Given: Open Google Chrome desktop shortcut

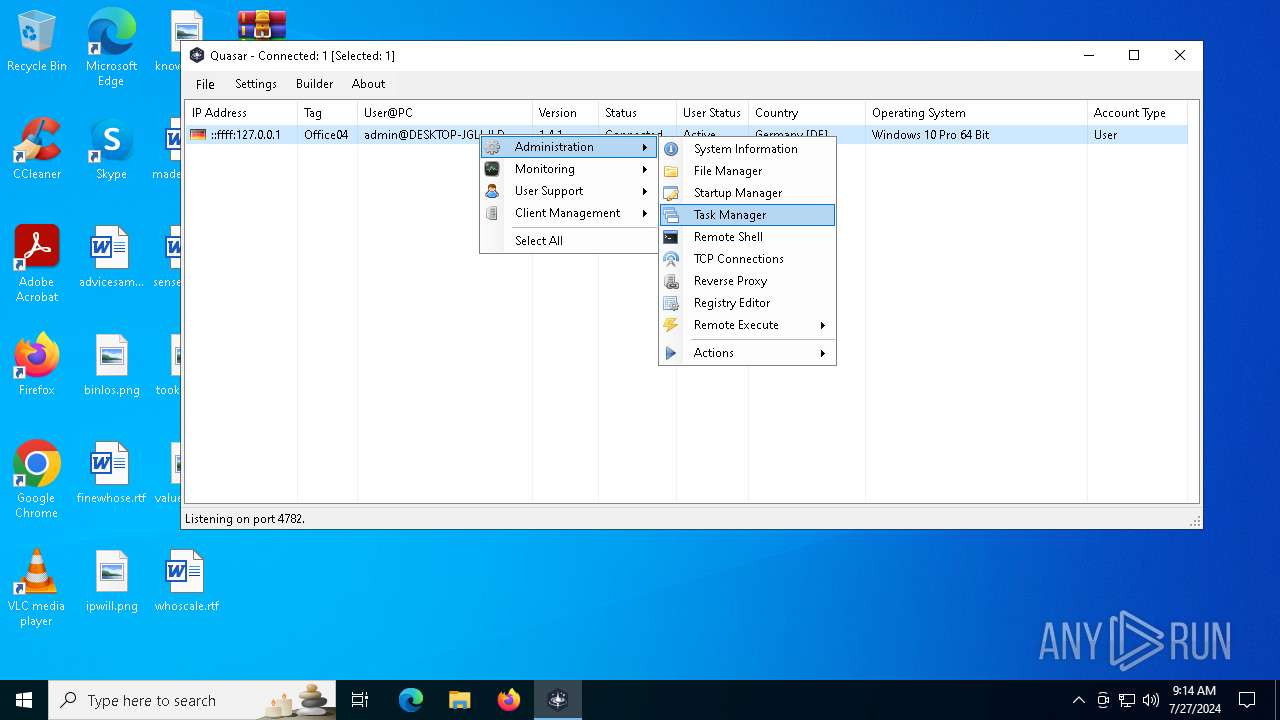Looking at the screenshot, I should tap(37, 480).
